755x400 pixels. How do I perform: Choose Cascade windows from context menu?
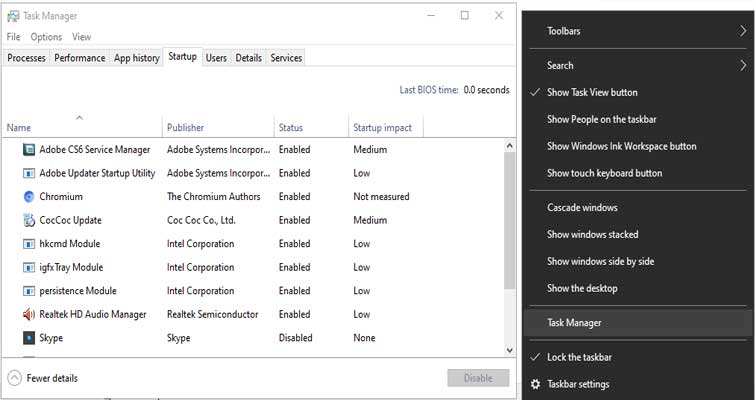coord(582,208)
